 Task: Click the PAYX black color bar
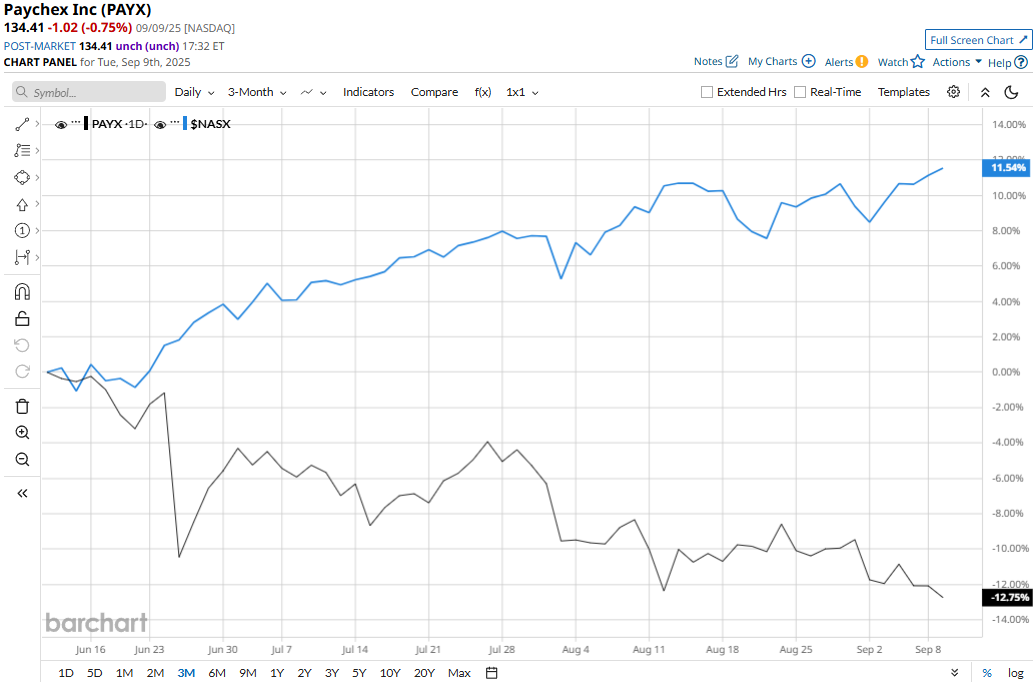(x=86, y=124)
